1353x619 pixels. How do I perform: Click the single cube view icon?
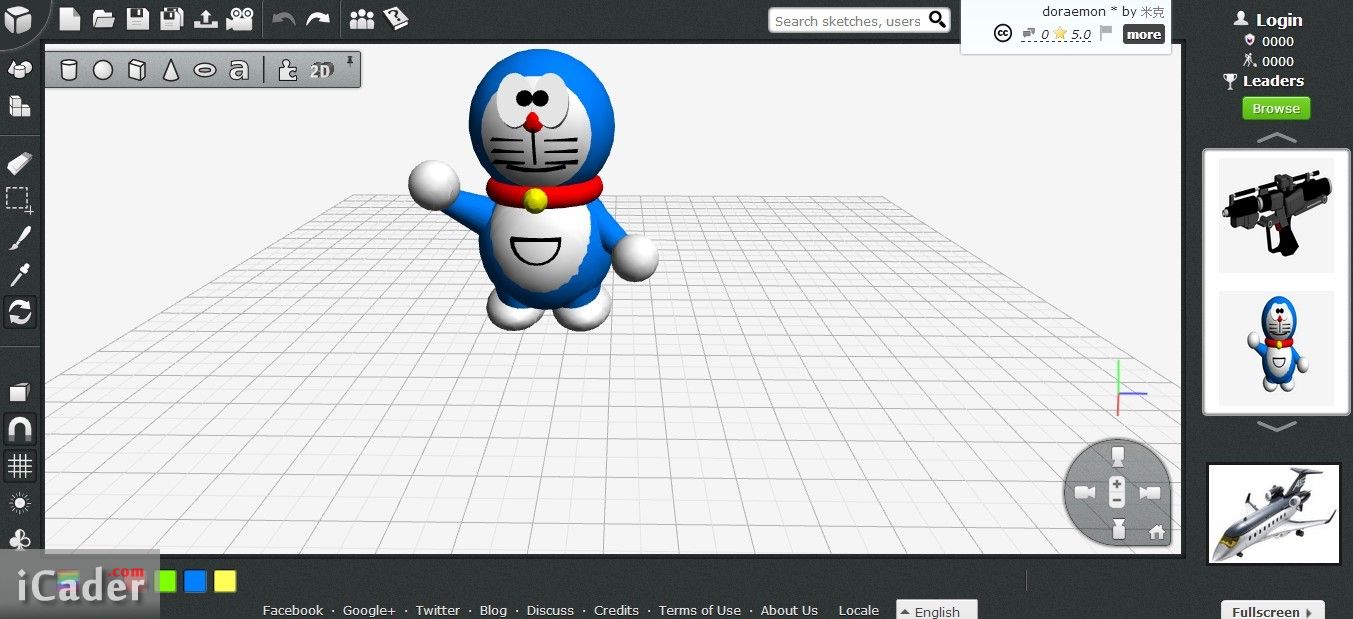coord(20,391)
